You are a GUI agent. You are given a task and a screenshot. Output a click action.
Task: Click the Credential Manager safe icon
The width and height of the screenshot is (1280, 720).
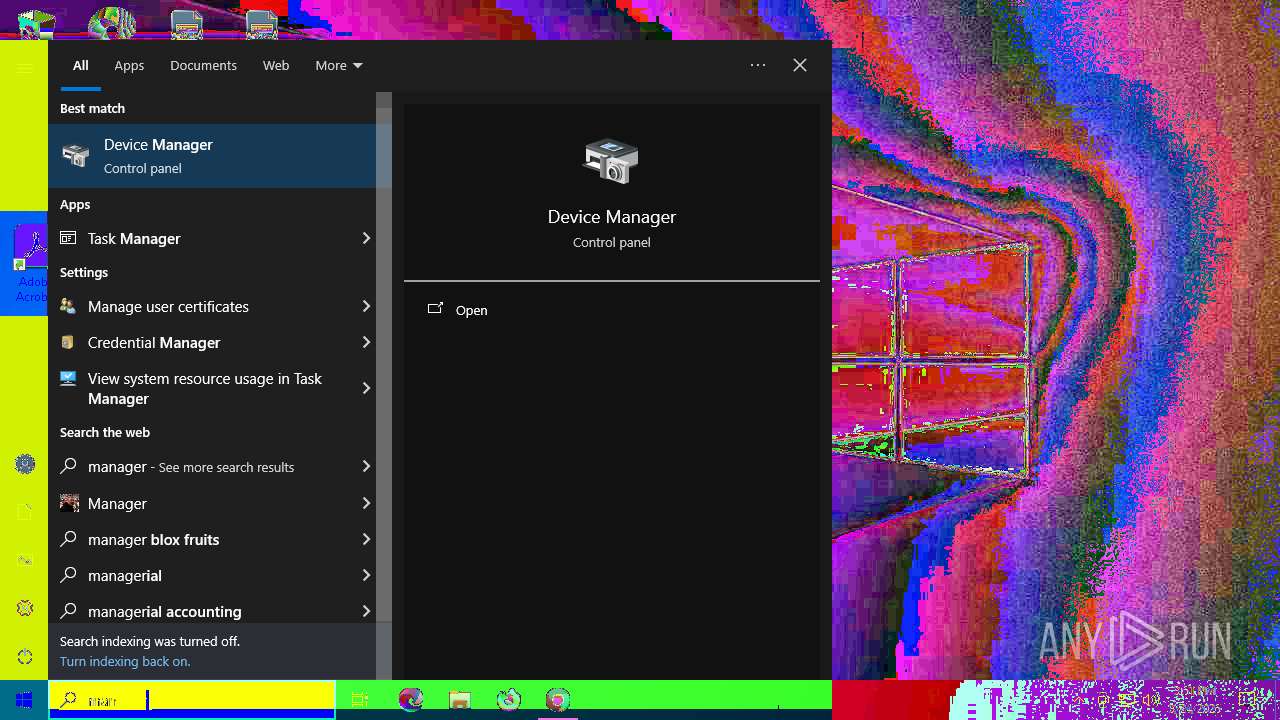click(68, 342)
